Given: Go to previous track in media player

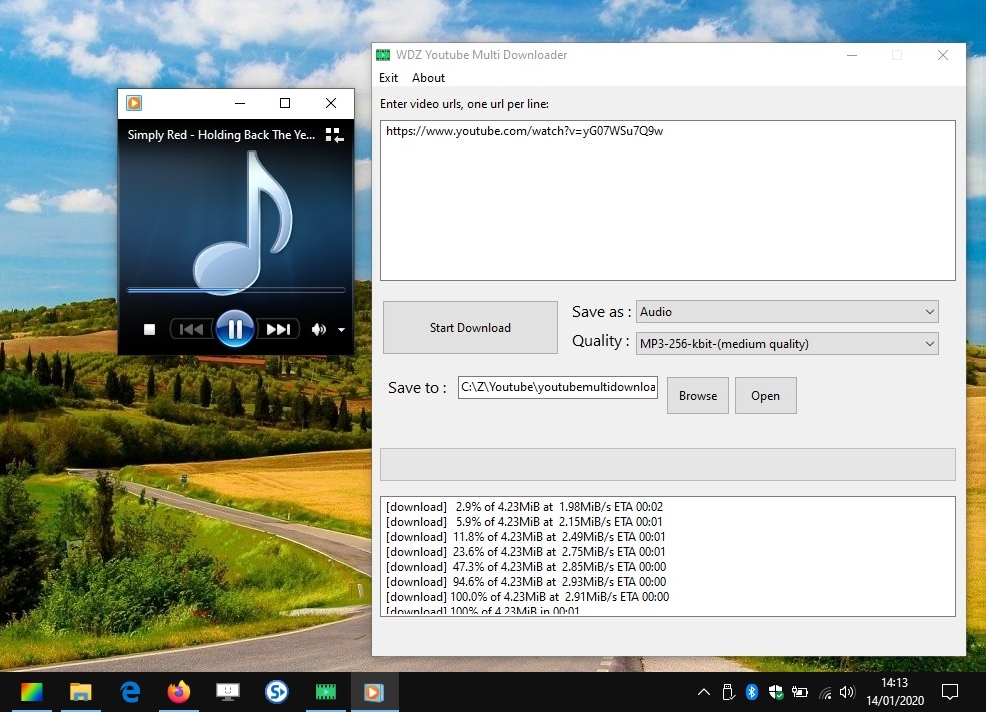Looking at the screenshot, I should [191, 329].
